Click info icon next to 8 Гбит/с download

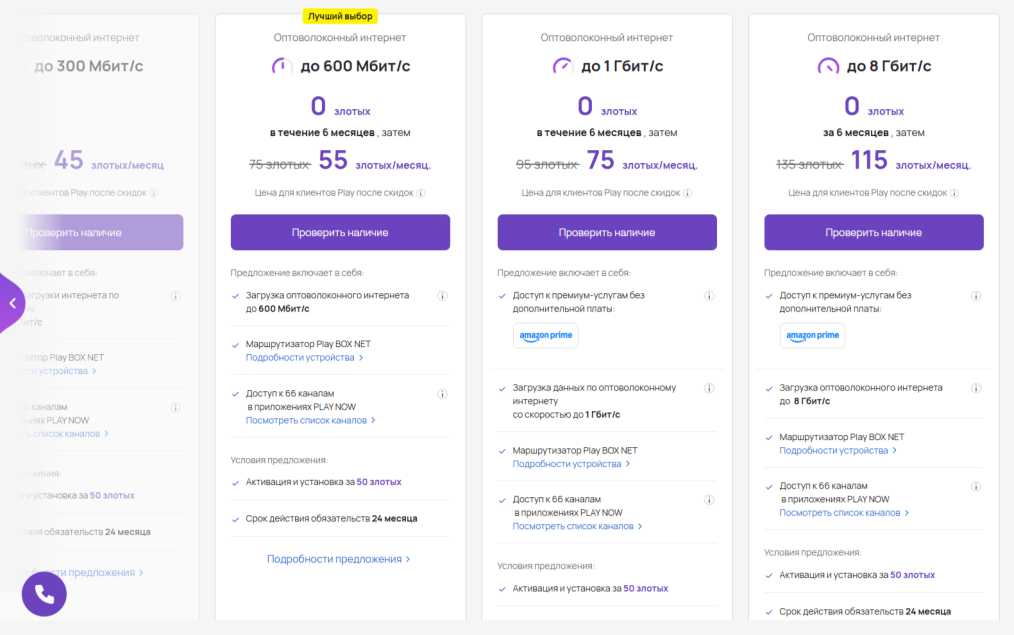pyautogui.click(x=976, y=388)
